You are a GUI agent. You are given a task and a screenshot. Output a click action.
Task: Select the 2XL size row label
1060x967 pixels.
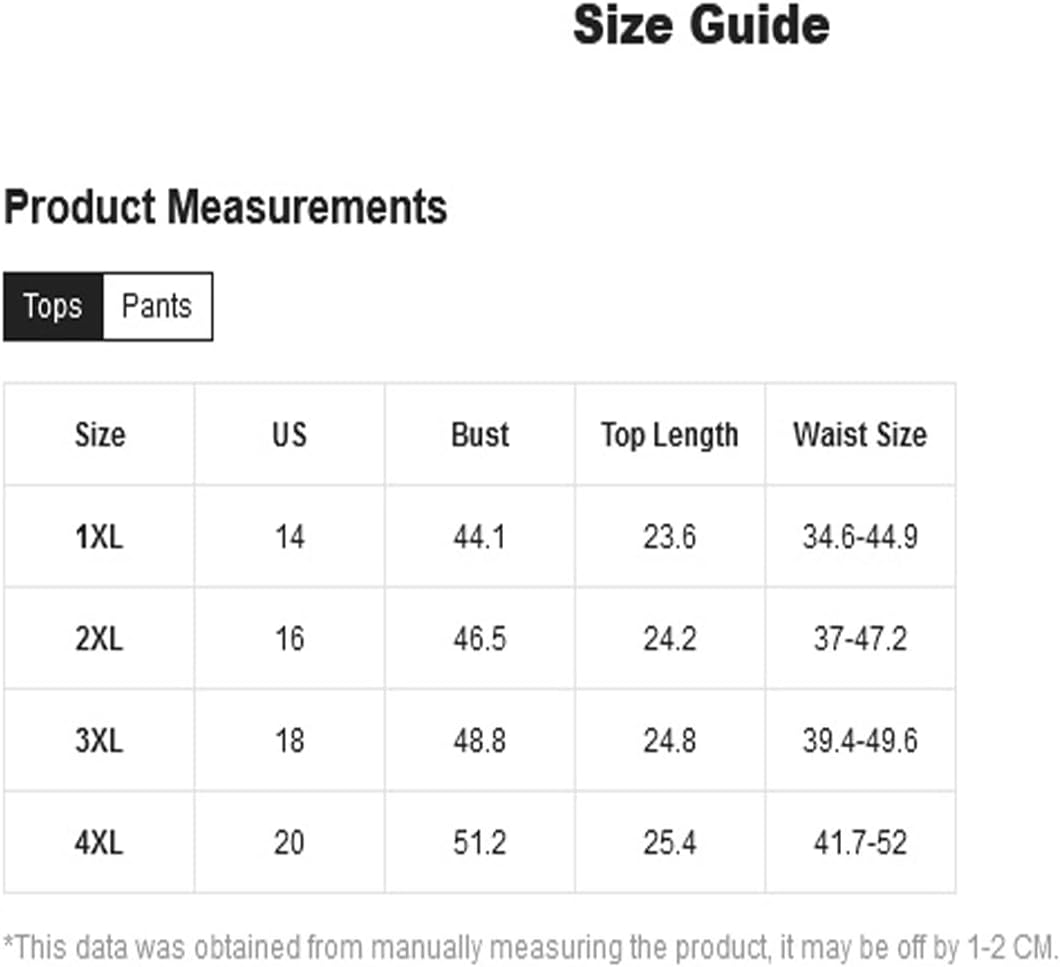click(x=99, y=638)
